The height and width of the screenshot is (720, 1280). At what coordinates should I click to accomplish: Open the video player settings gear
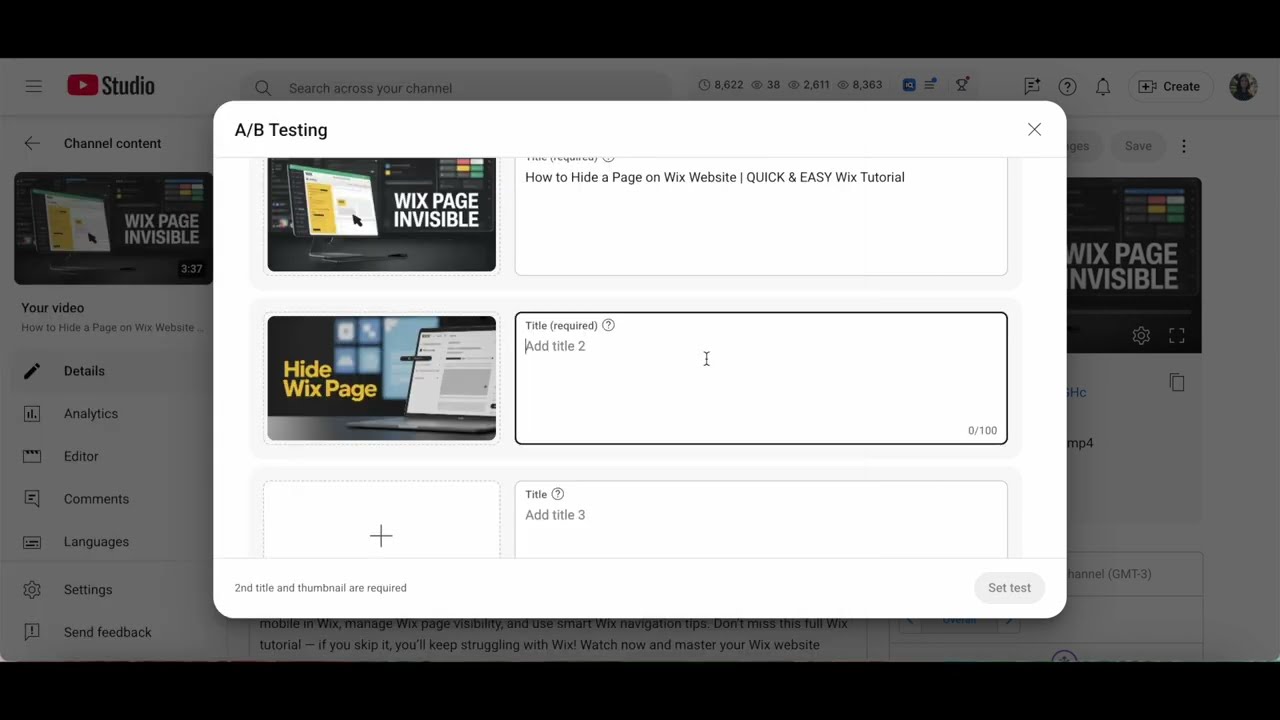coord(1141,336)
